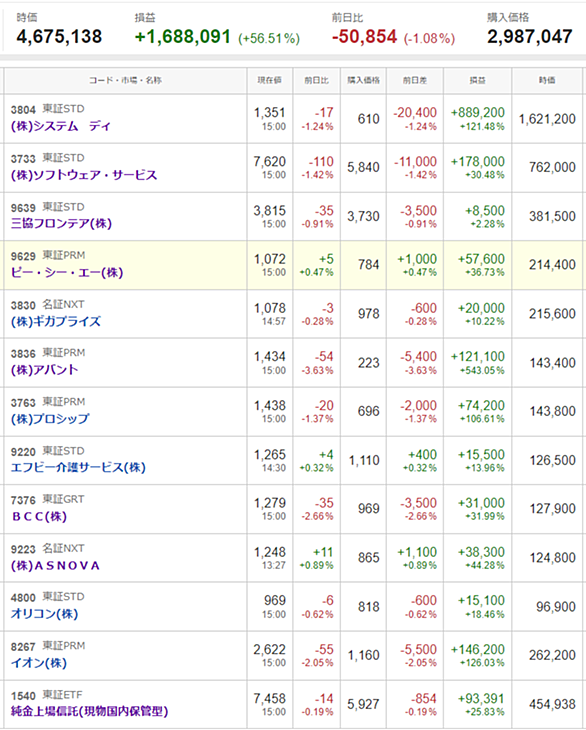Open 純金上場信託(現物国内保管型) ETF link
This screenshot has height=730, width=586.
pyautogui.click(x=89, y=711)
